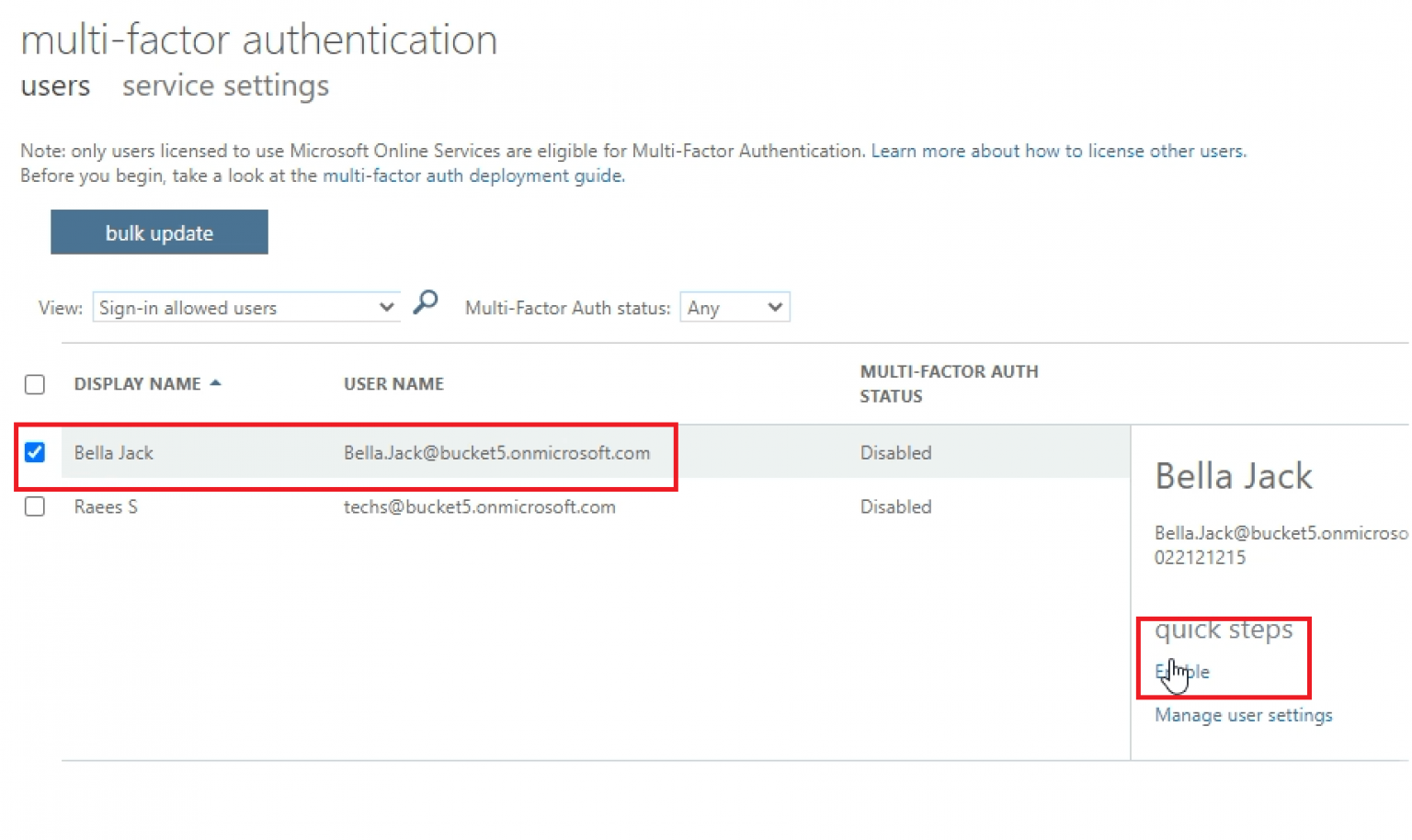Image resolution: width=1412 pixels, height=840 pixels.
Task: Click the sort arrow beside DISPLAY NAME
Action: 216,383
